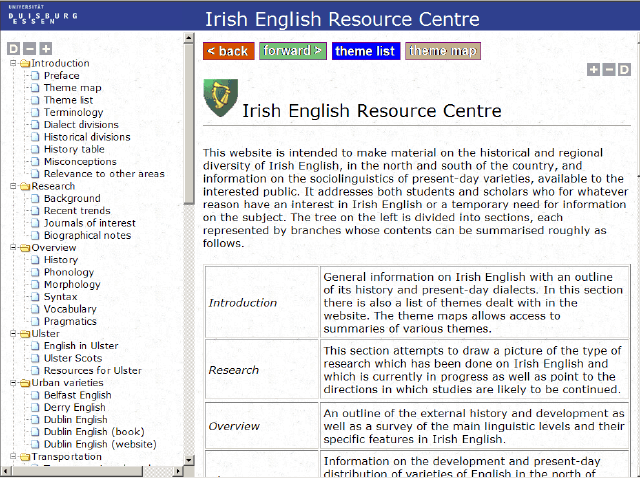Viewport: 640px width, 478px height.
Task: Click the D icon in content pane
Action: 624,69
